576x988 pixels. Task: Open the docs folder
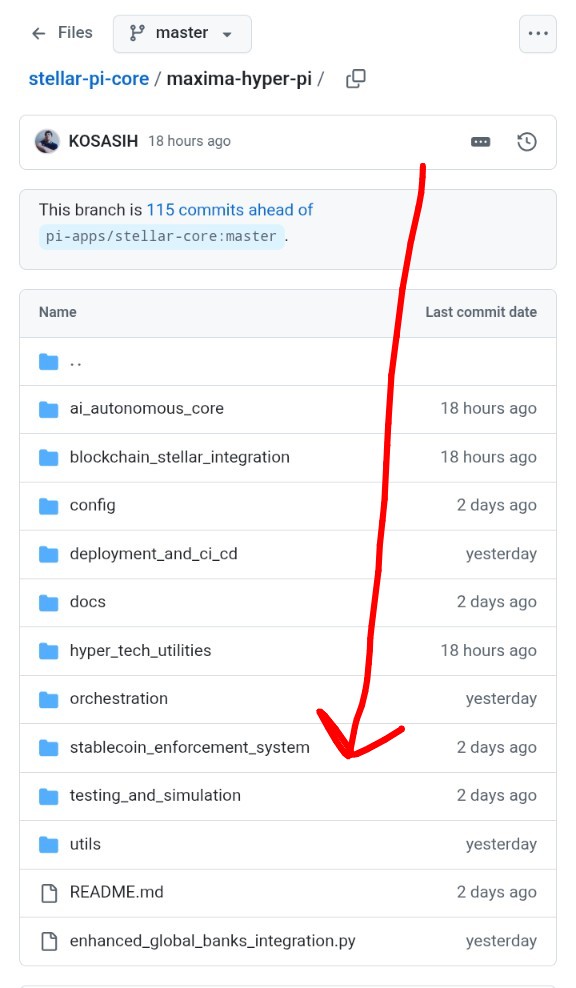88,602
